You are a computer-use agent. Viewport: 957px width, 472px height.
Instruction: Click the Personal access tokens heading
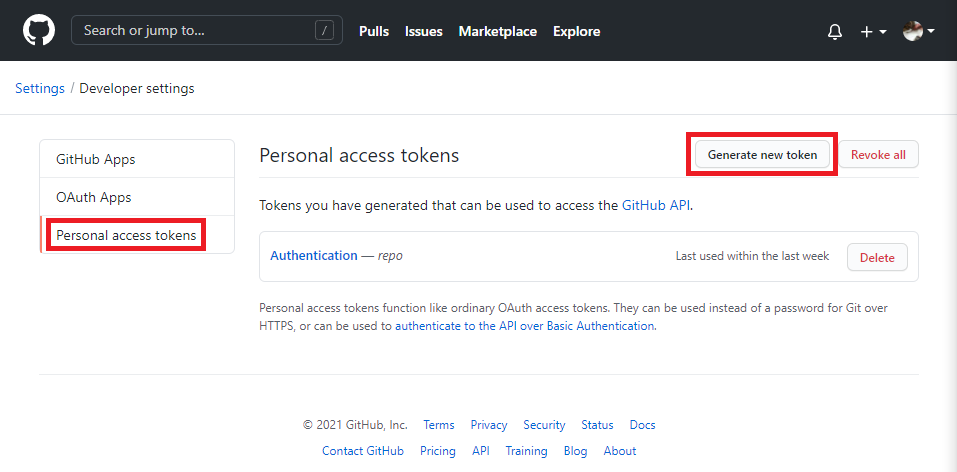point(359,155)
